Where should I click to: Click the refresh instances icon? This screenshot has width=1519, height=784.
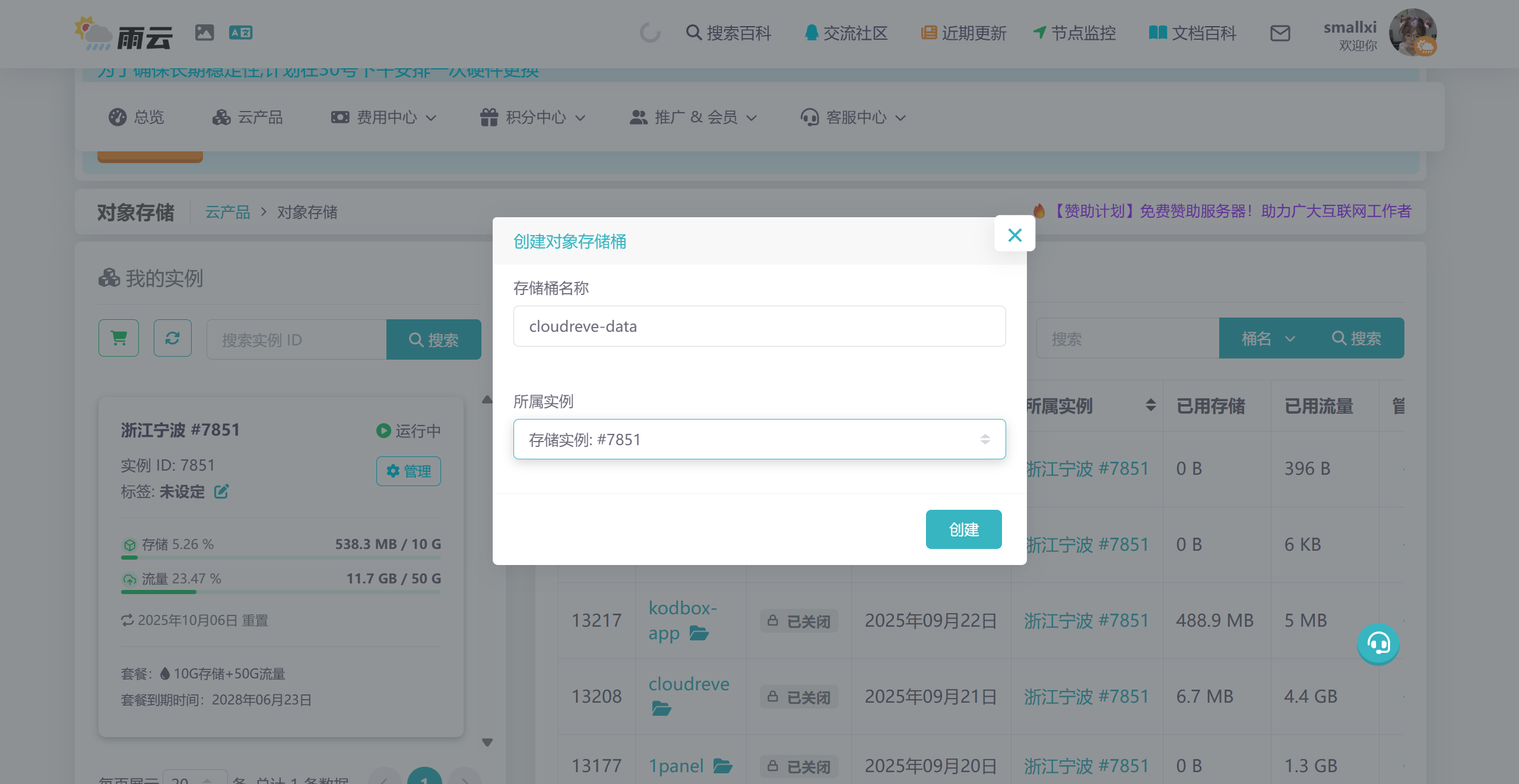pyautogui.click(x=173, y=338)
